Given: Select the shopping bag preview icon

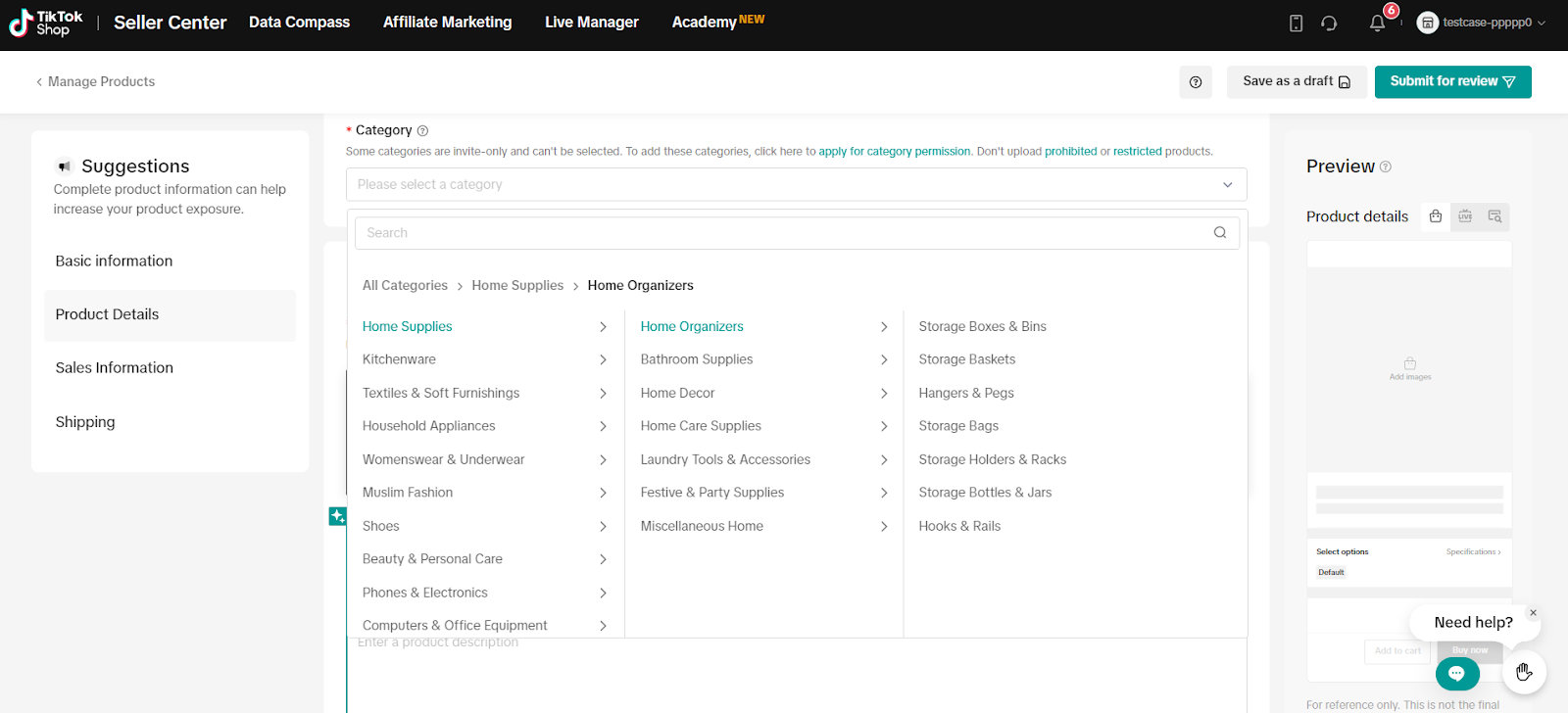Looking at the screenshot, I should (1436, 216).
